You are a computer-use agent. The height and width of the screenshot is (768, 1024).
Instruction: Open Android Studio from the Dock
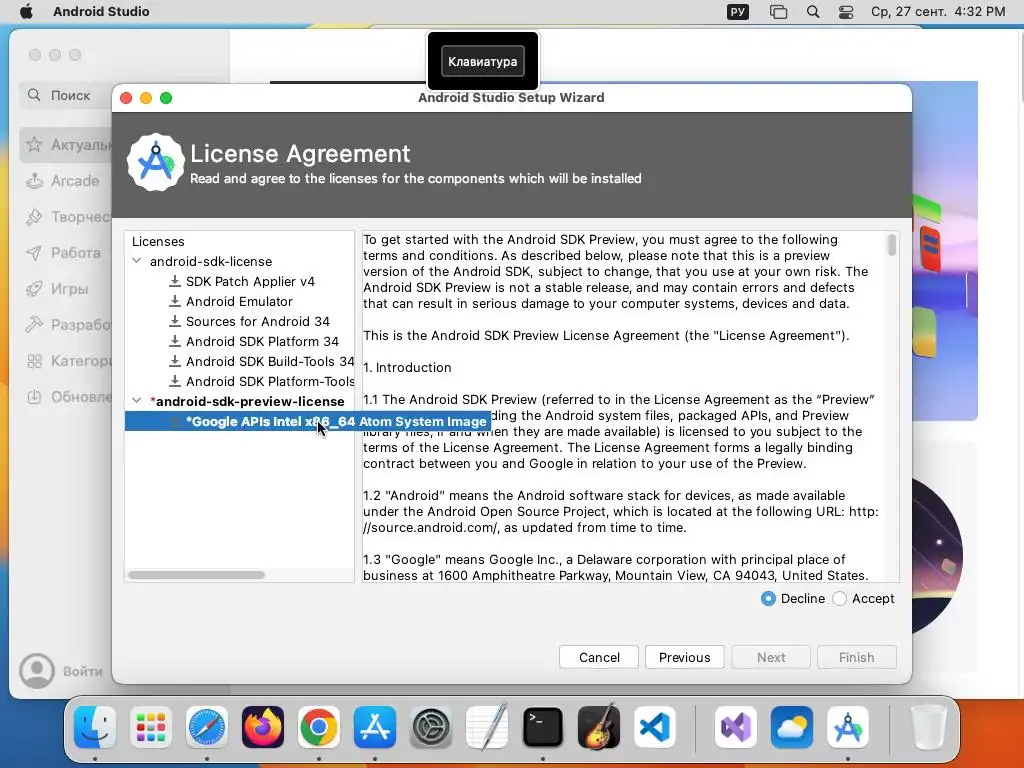(x=848, y=727)
